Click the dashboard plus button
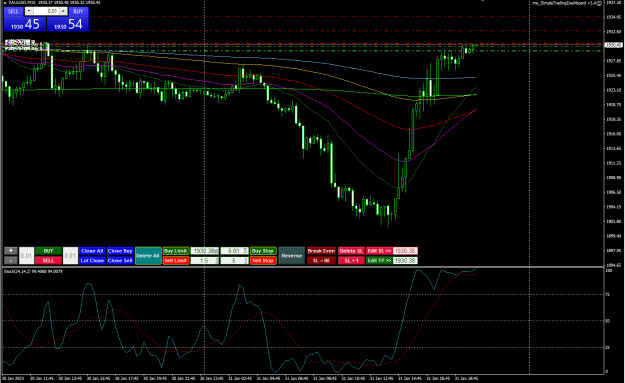Screen dimensions: 625x383 11,251
